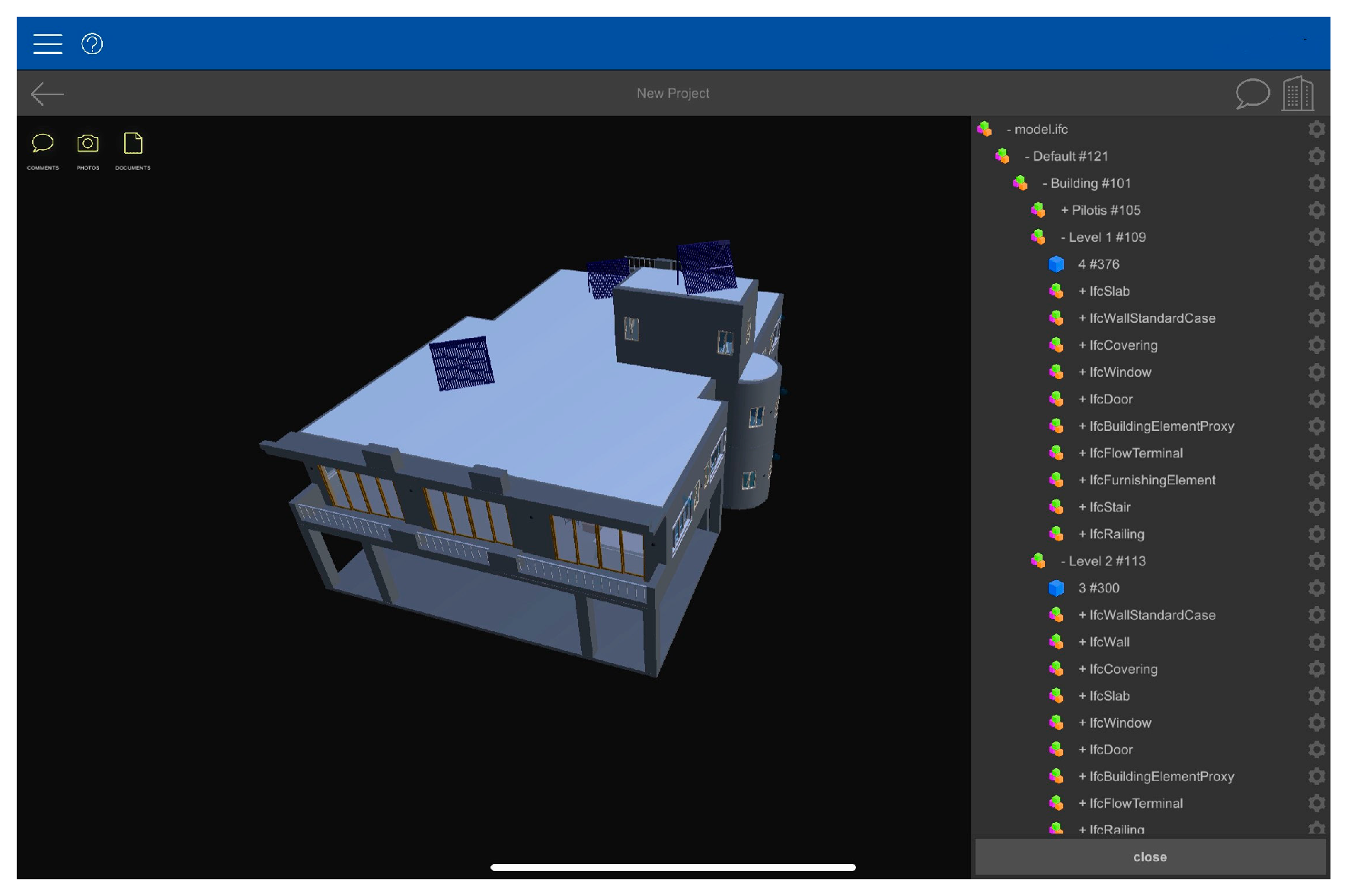Click the New Project title
The width and height of the screenshot is (1348, 896).
(x=672, y=94)
